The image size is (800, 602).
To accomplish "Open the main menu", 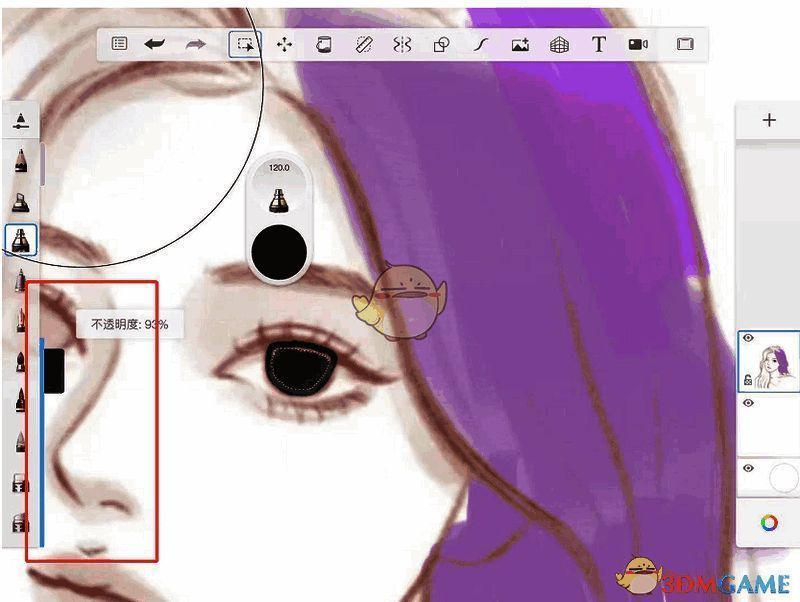I will [x=118, y=45].
